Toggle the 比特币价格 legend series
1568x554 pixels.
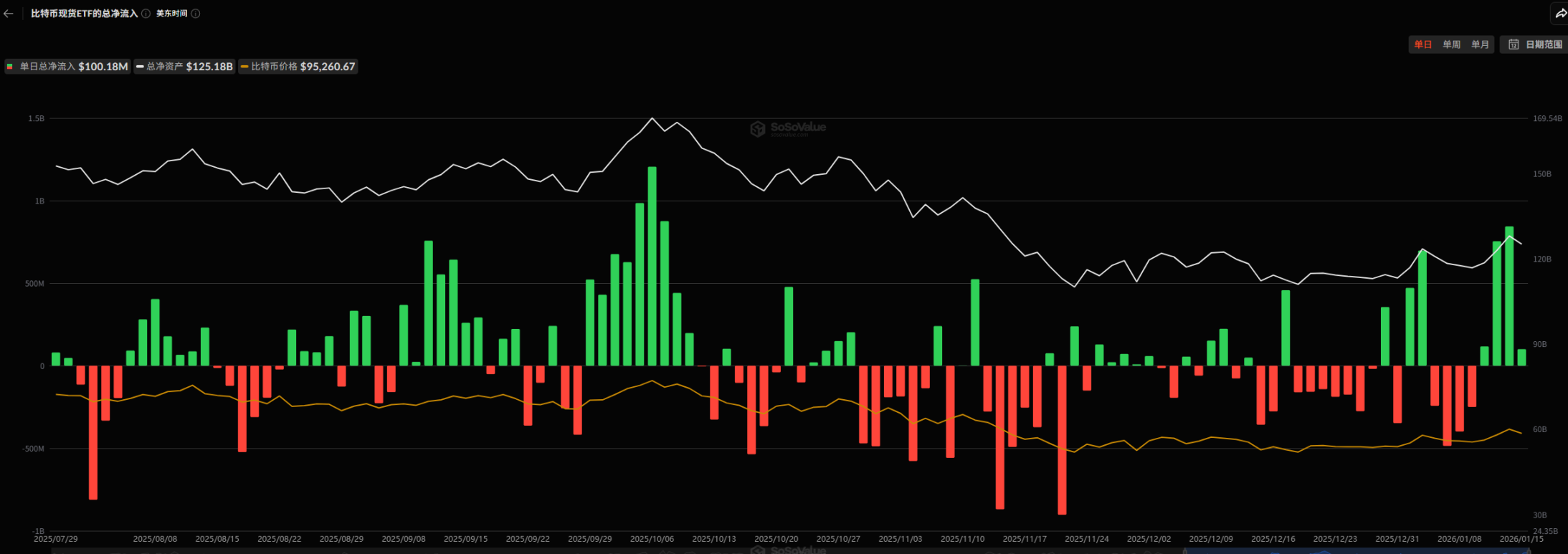tap(298, 67)
